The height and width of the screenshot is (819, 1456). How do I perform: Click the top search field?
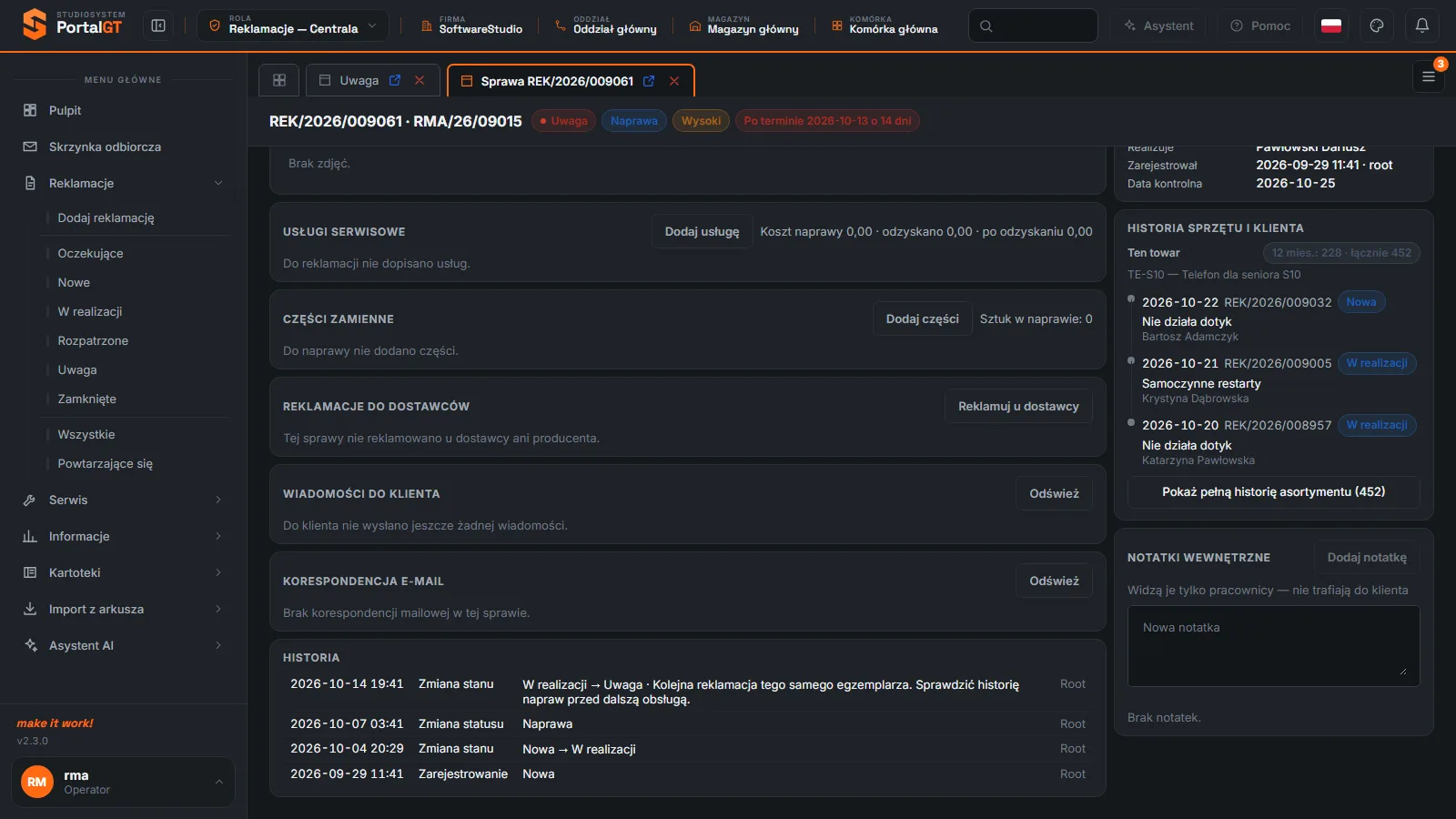point(1033,25)
